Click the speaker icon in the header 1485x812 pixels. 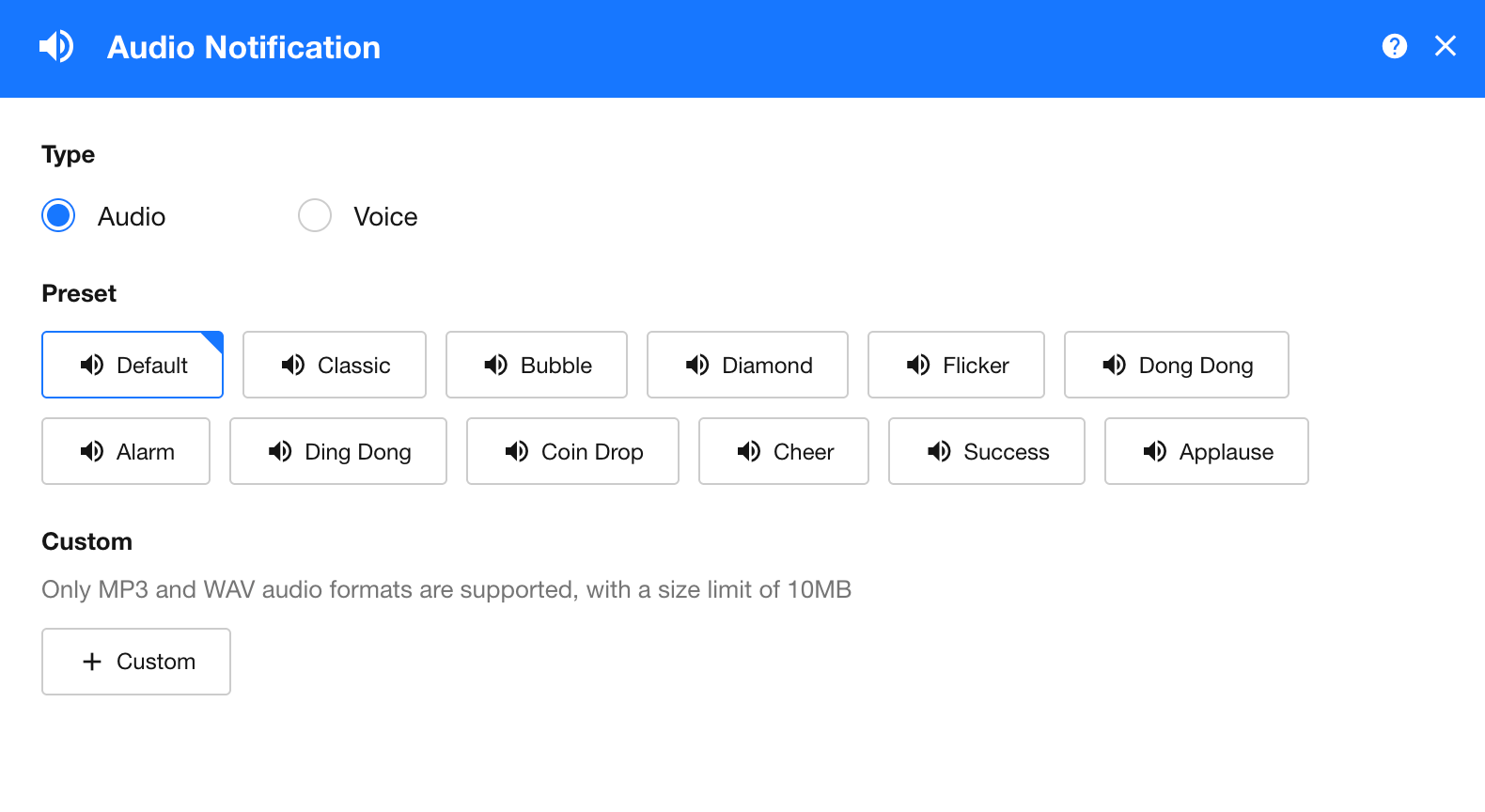56,46
